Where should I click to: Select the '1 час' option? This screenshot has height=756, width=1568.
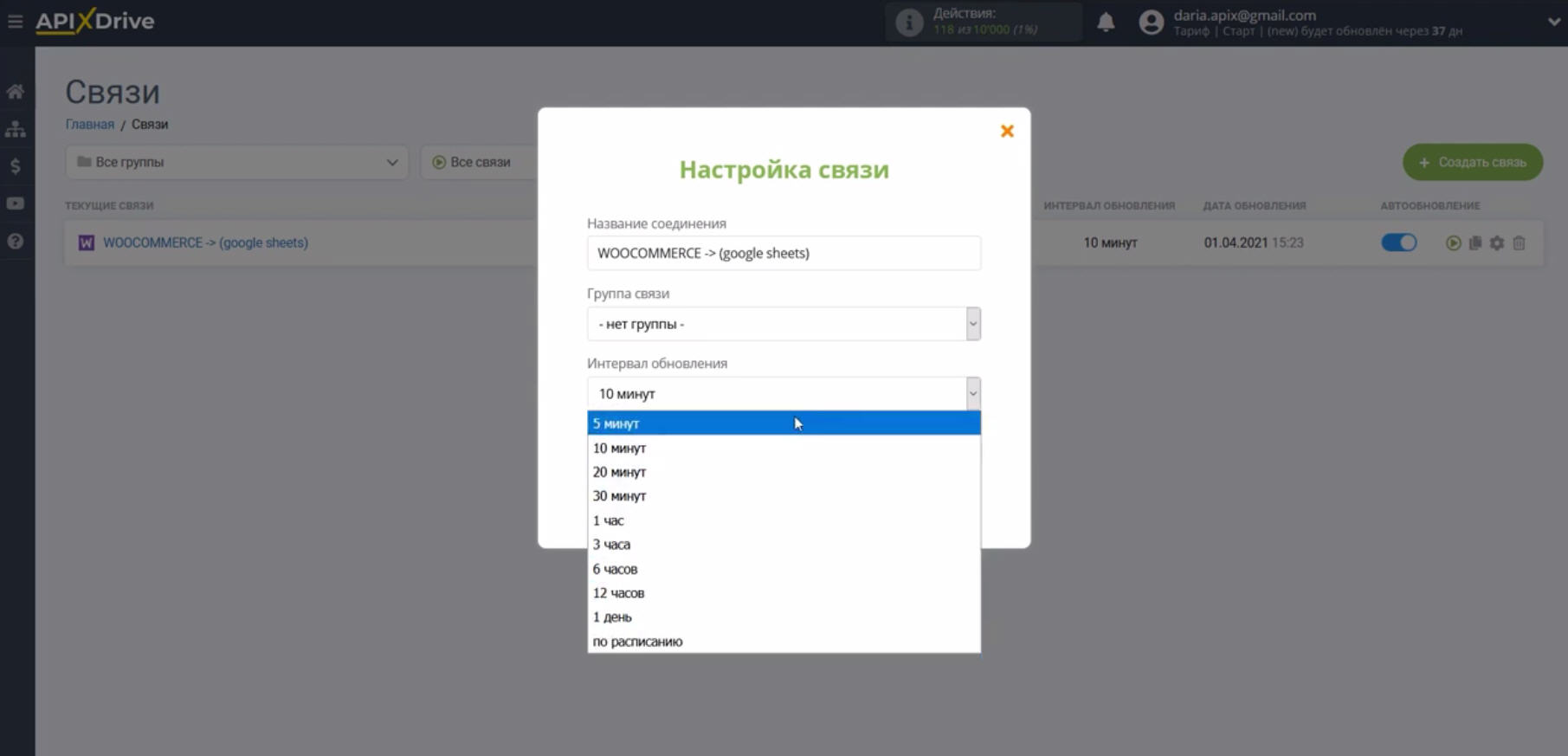click(784, 520)
